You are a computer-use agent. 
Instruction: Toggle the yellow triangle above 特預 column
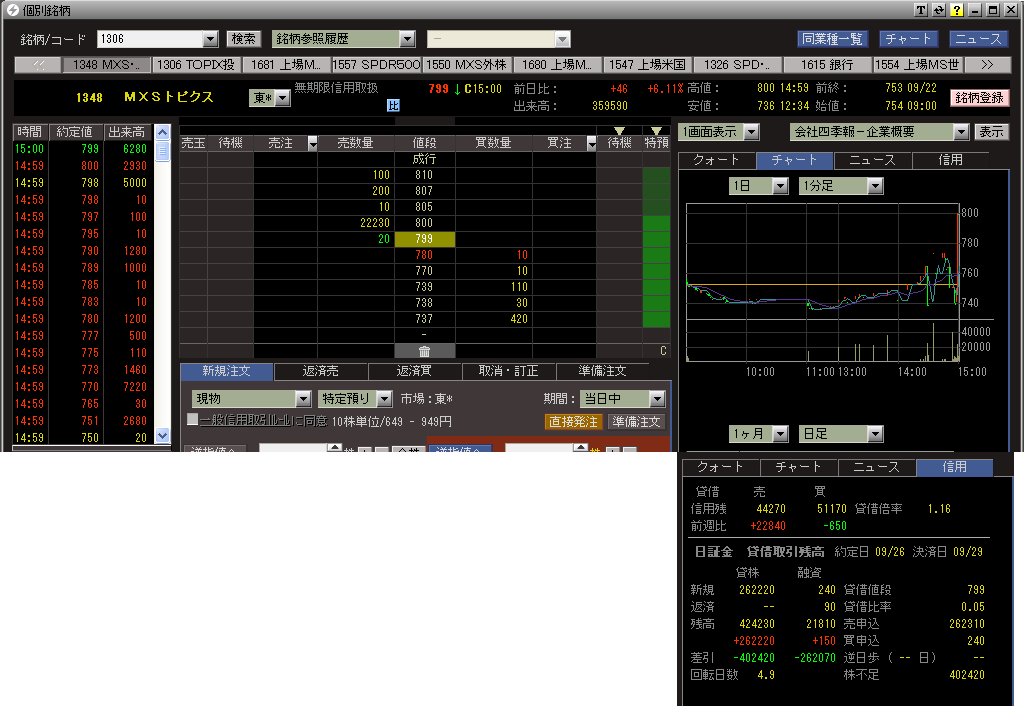pyautogui.click(x=656, y=131)
